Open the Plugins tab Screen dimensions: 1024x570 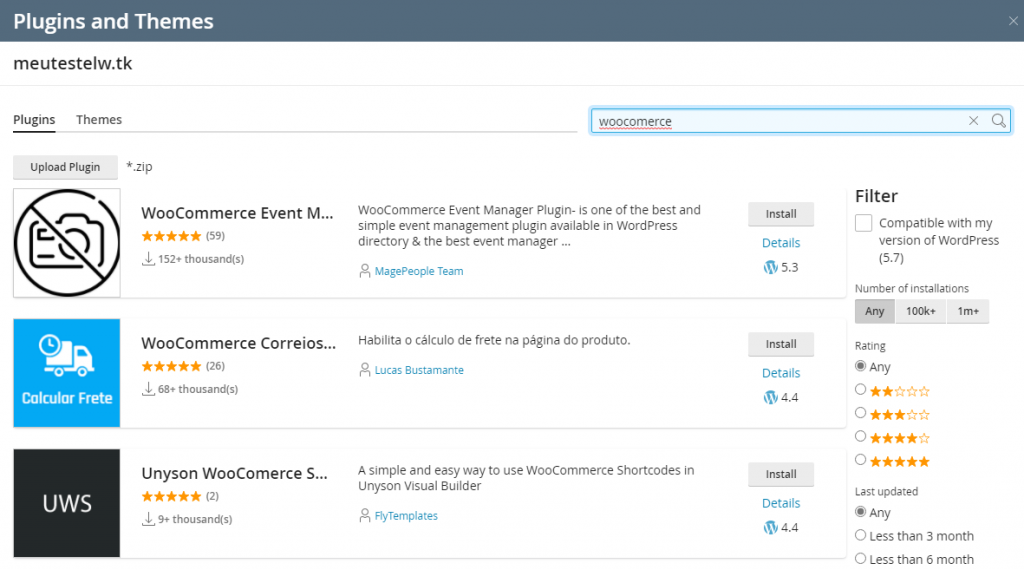click(34, 119)
